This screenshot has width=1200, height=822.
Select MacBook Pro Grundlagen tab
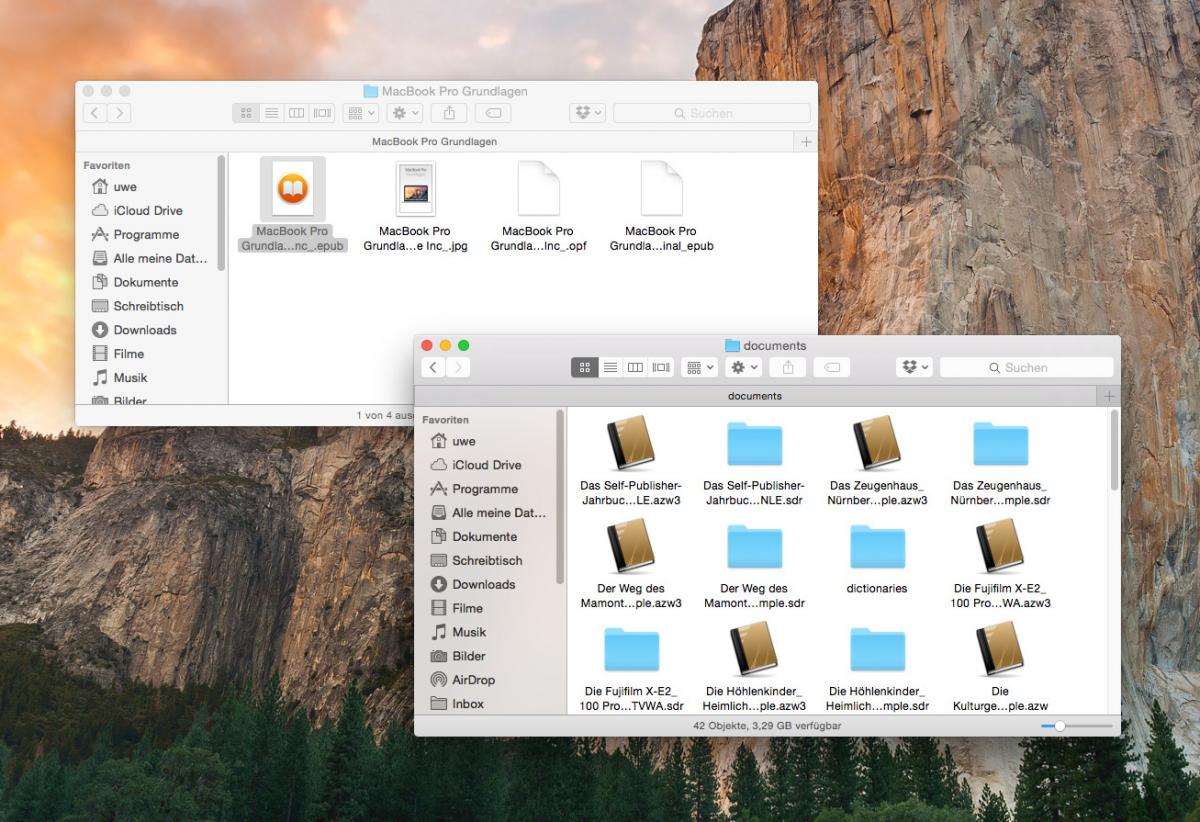[435, 142]
